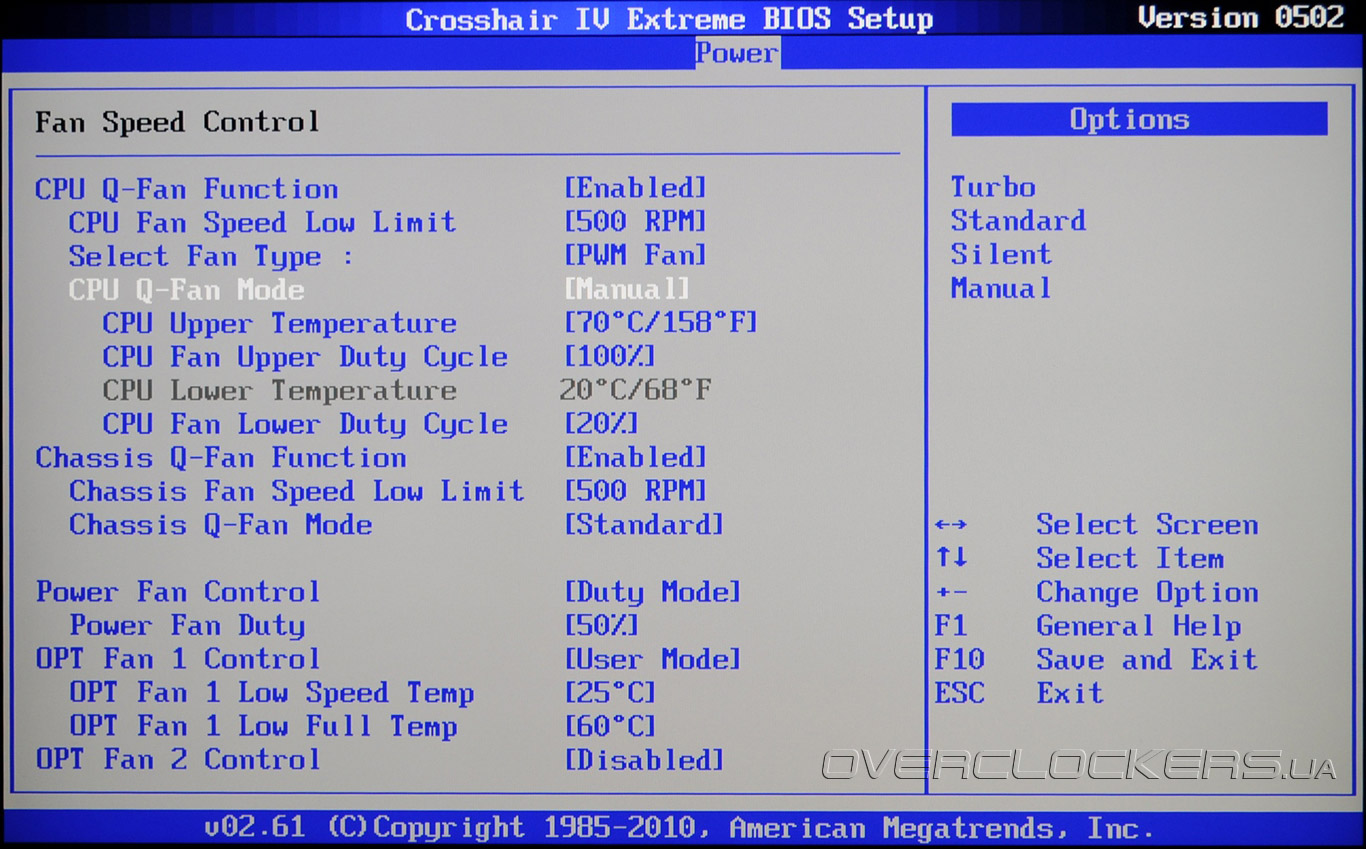Change the CPU Fan Lower Duty Cycle [20%] value

click(x=602, y=423)
